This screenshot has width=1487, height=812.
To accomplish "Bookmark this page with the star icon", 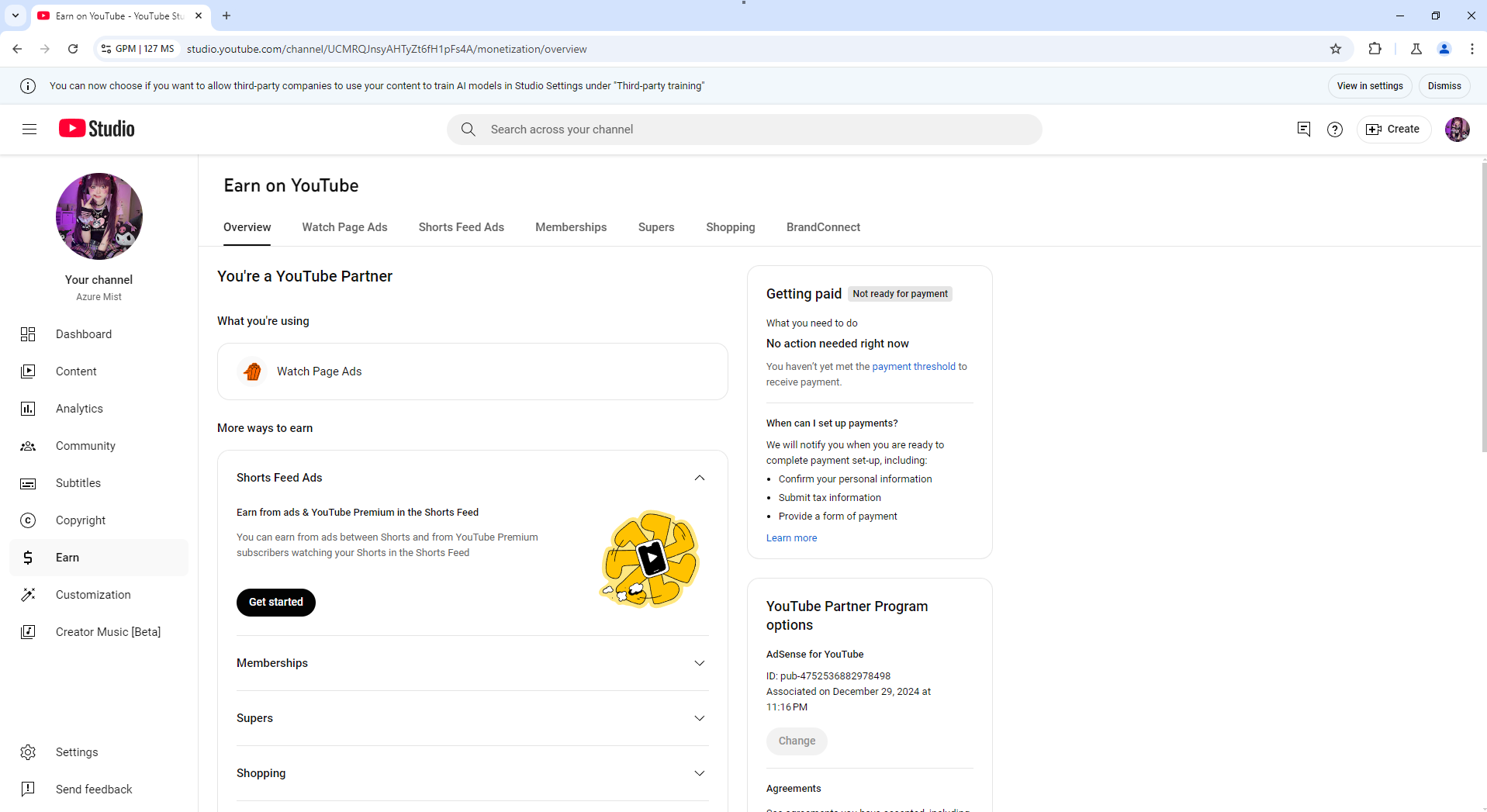I will point(1336,49).
